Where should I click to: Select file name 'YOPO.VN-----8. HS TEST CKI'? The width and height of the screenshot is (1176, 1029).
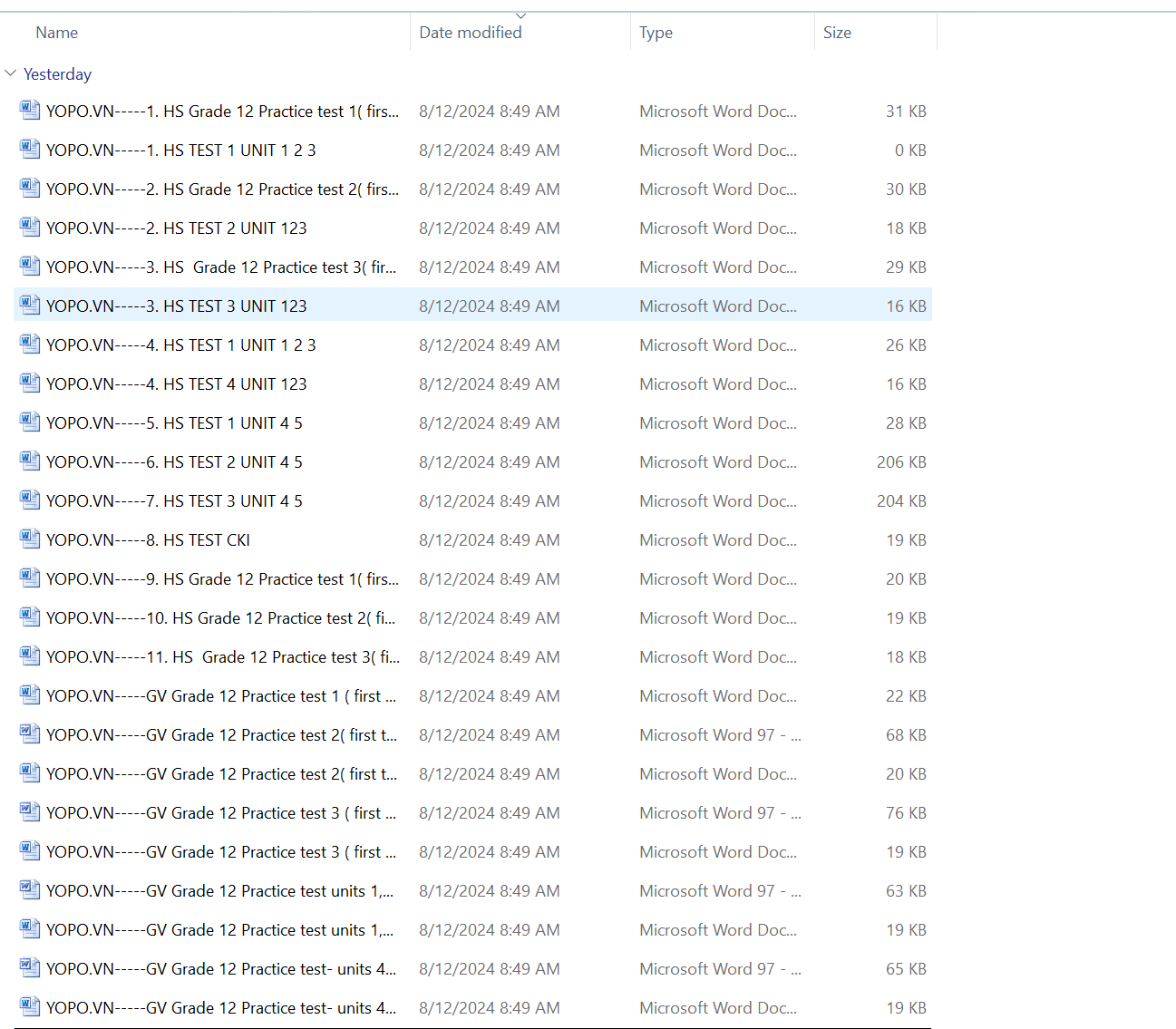[148, 540]
